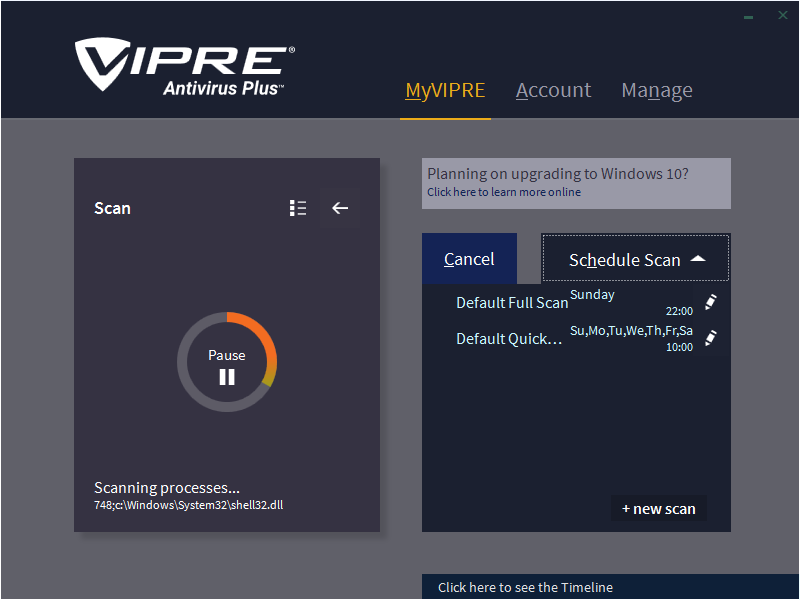Screen dimensions: 800x600
Task: Minimize the VIPRE window
Action: point(748,16)
